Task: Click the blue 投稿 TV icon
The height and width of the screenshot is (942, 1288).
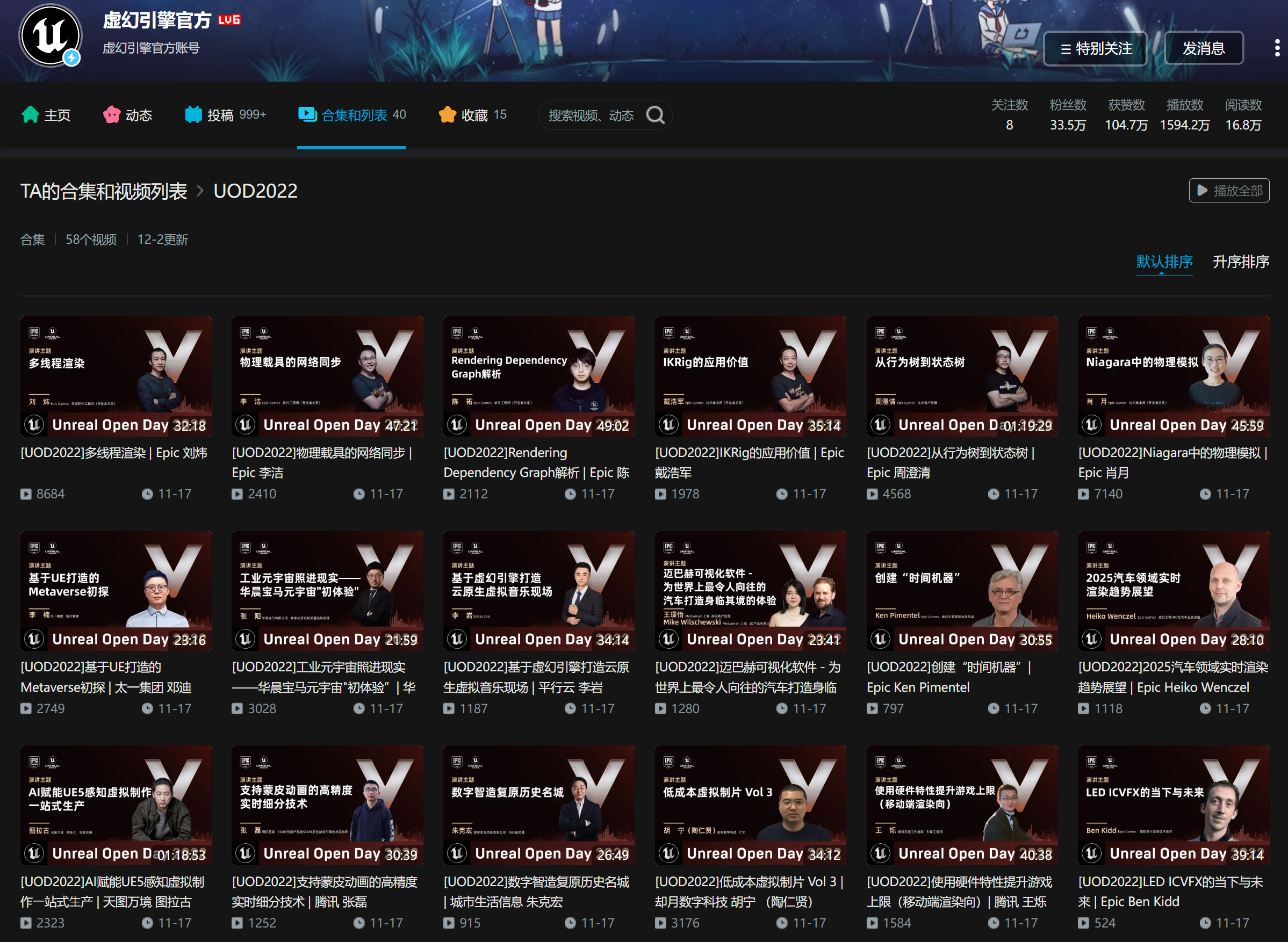Action: coord(193,114)
